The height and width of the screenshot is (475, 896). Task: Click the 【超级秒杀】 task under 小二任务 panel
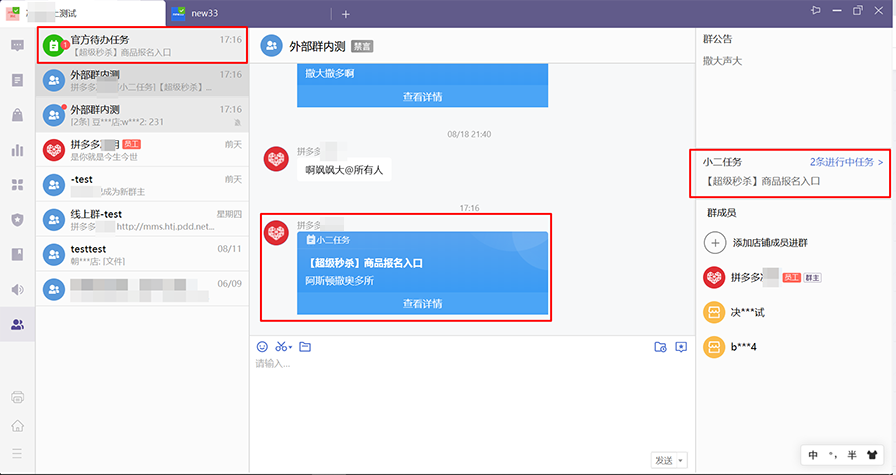(x=762, y=182)
